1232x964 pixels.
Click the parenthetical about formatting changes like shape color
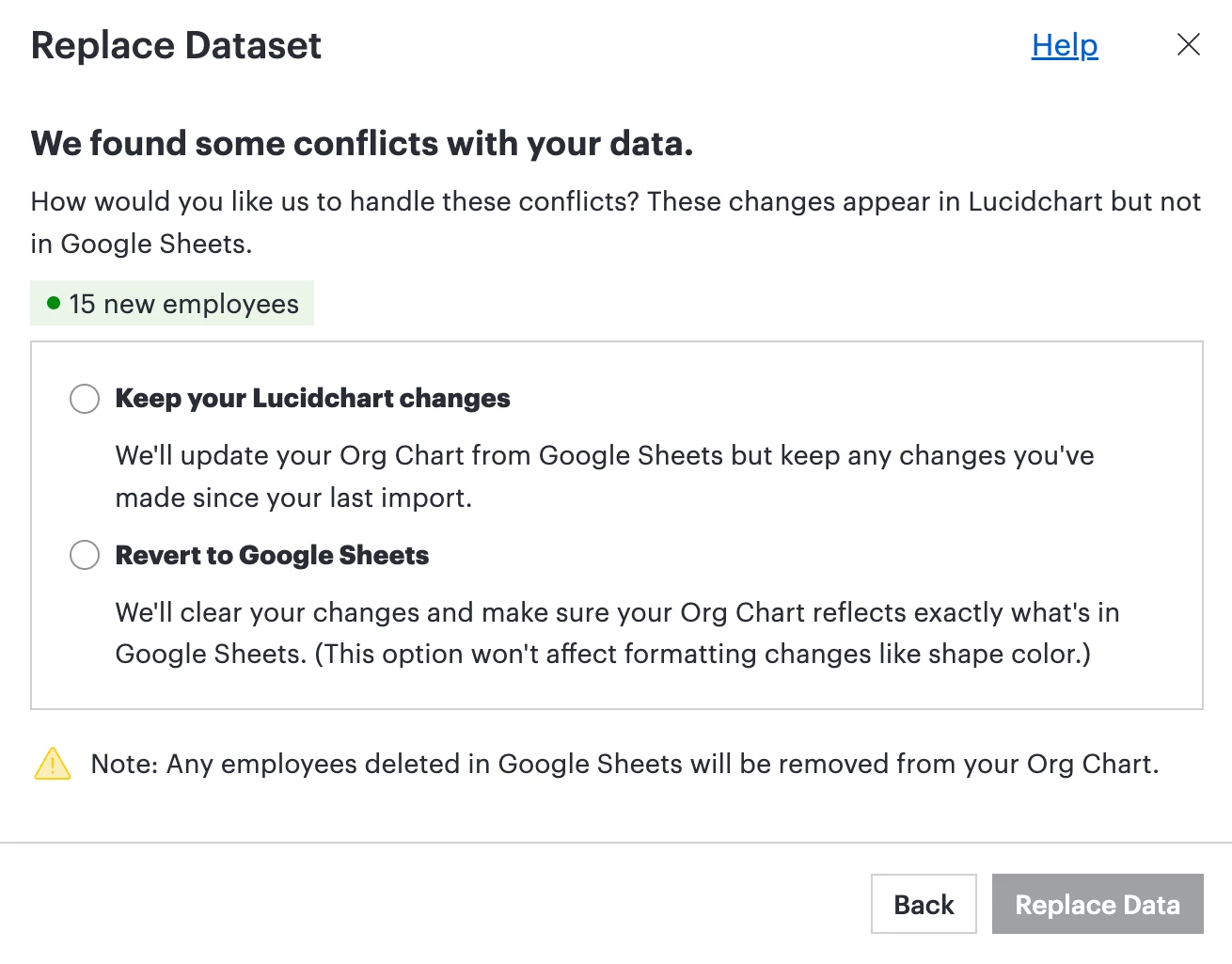703,654
